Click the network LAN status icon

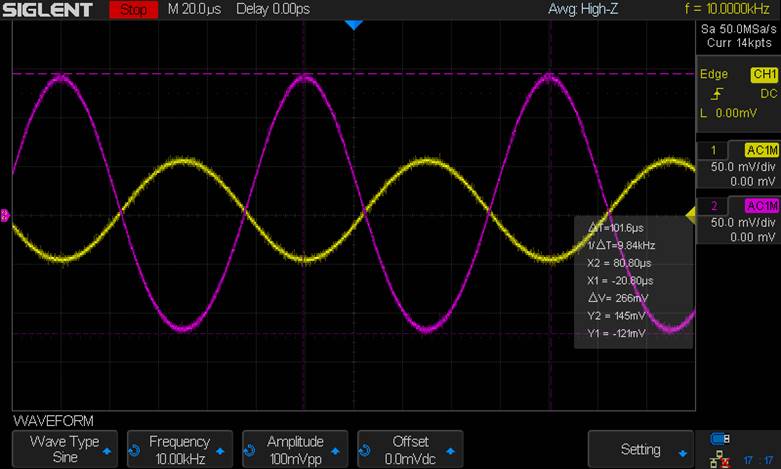[x=720, y=459]
